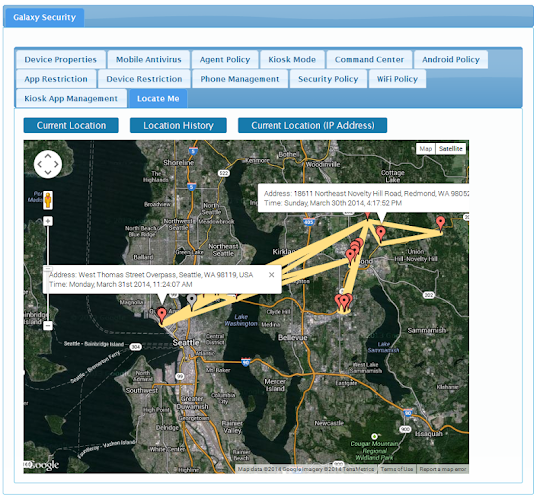Open the Kiosk Mode tab
Image resolution: width=540 pixels, height=500 pixels.
pos(292,60)
